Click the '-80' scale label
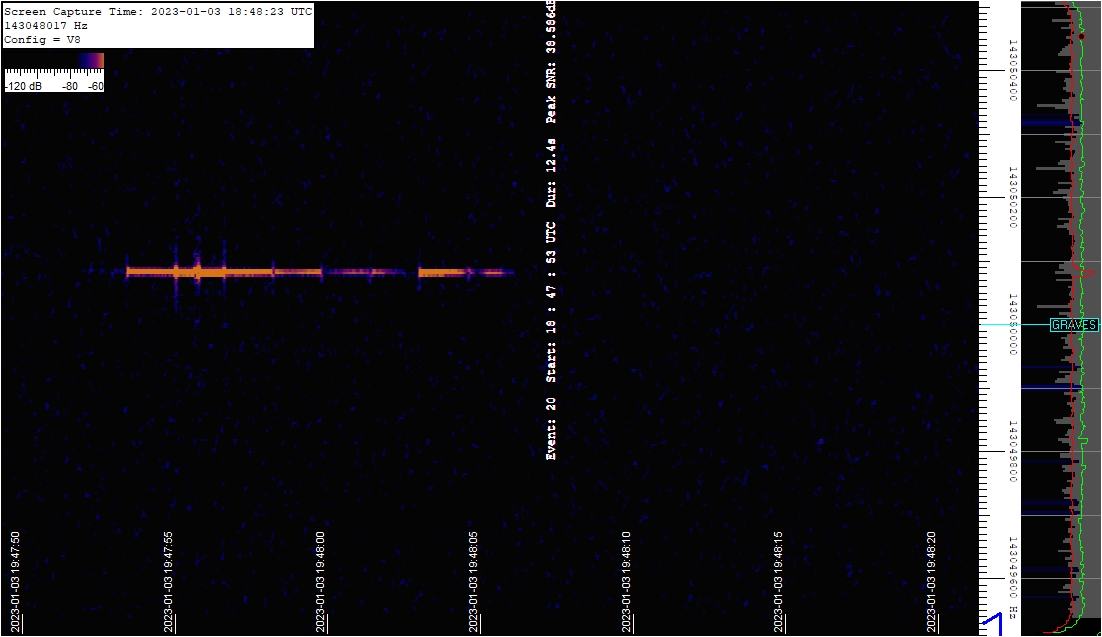The height and width of the screenshot is (637, 1102). click(x=70, y=86)
